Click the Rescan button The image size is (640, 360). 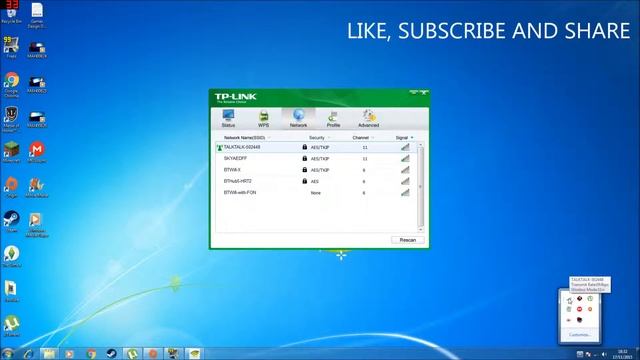(408, 240)
